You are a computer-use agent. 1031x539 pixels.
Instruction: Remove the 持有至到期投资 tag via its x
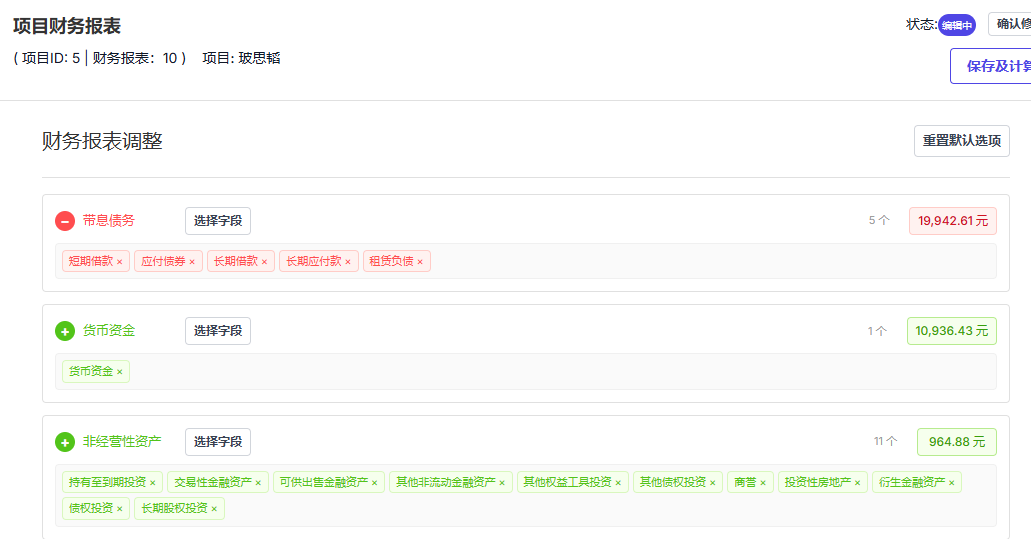[153, 483]
